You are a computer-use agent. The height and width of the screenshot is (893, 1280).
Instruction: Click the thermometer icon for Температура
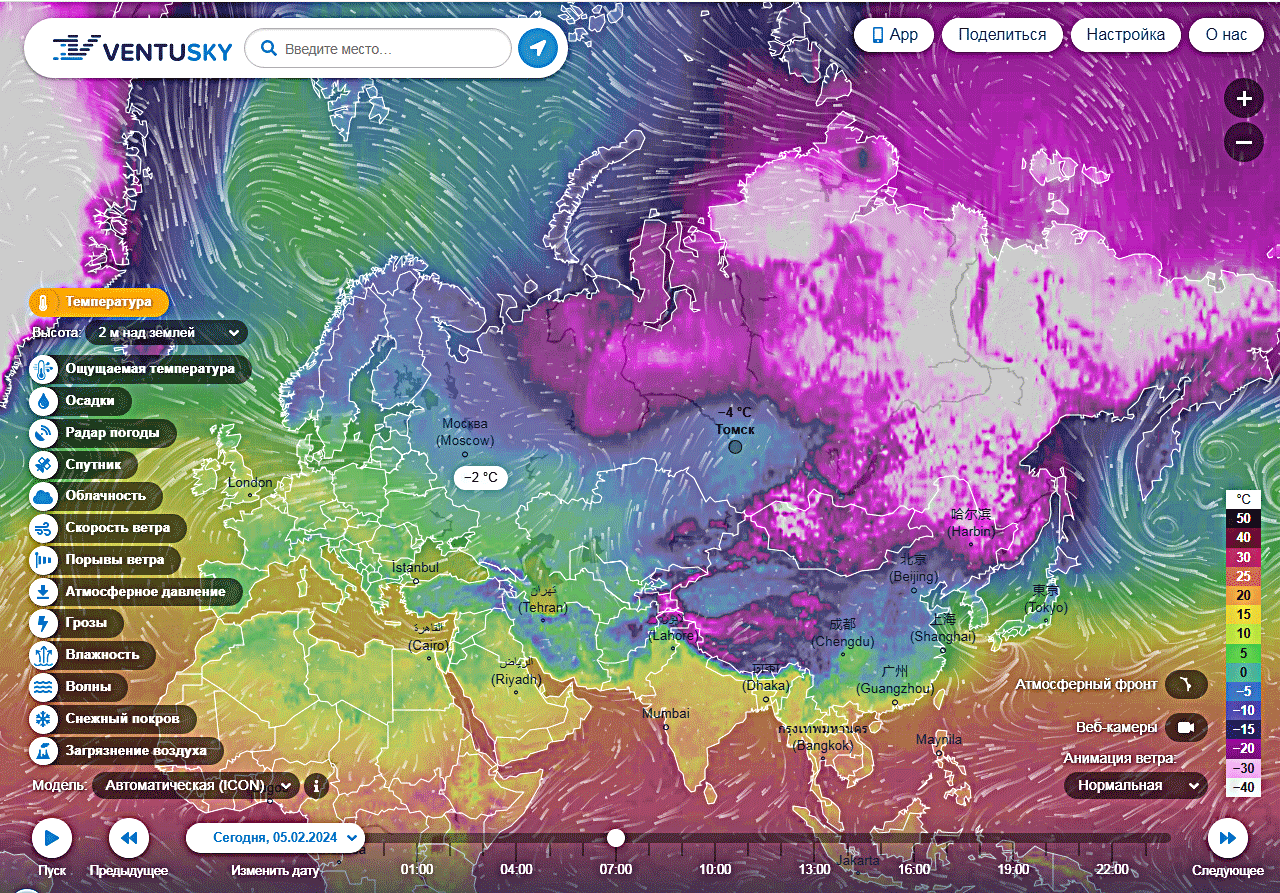[x=45, y=302]
